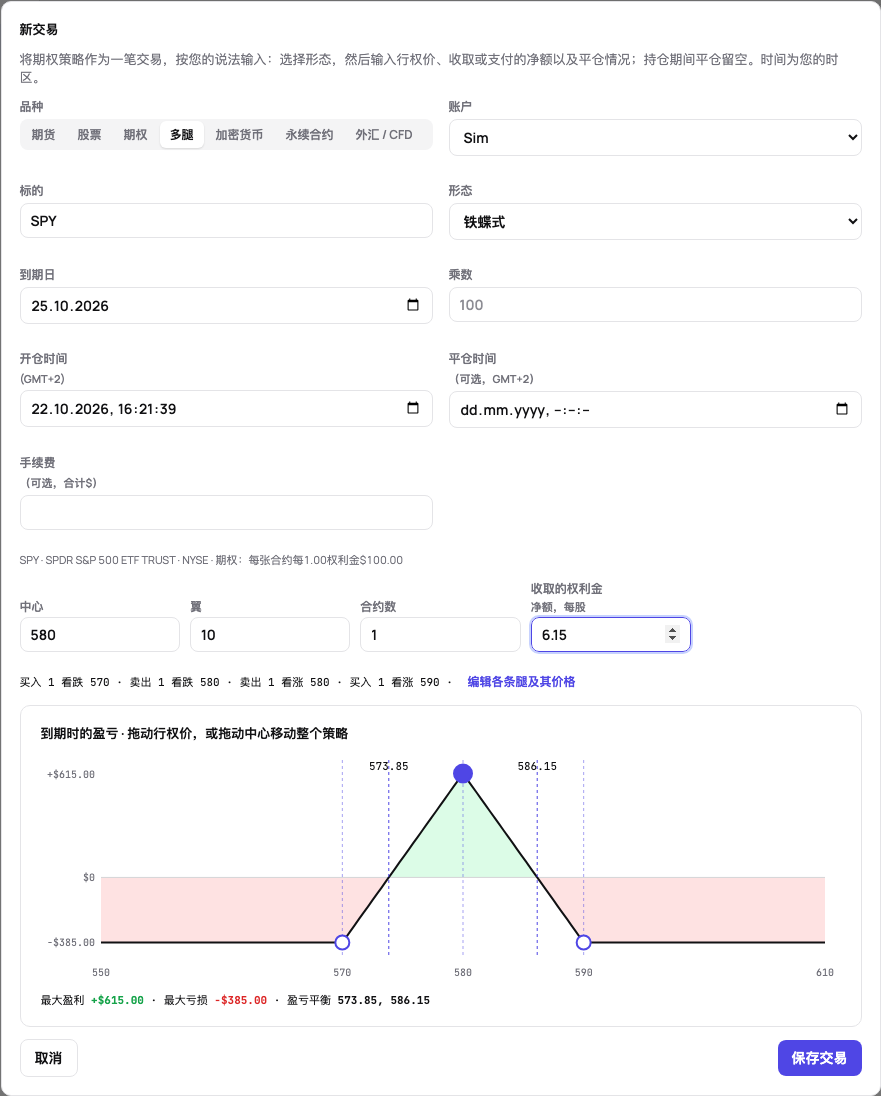The width and height of the screenshot is (881, 1096).
Task: Click the 合约数 field showing 1
Action: tap(440, 635)
